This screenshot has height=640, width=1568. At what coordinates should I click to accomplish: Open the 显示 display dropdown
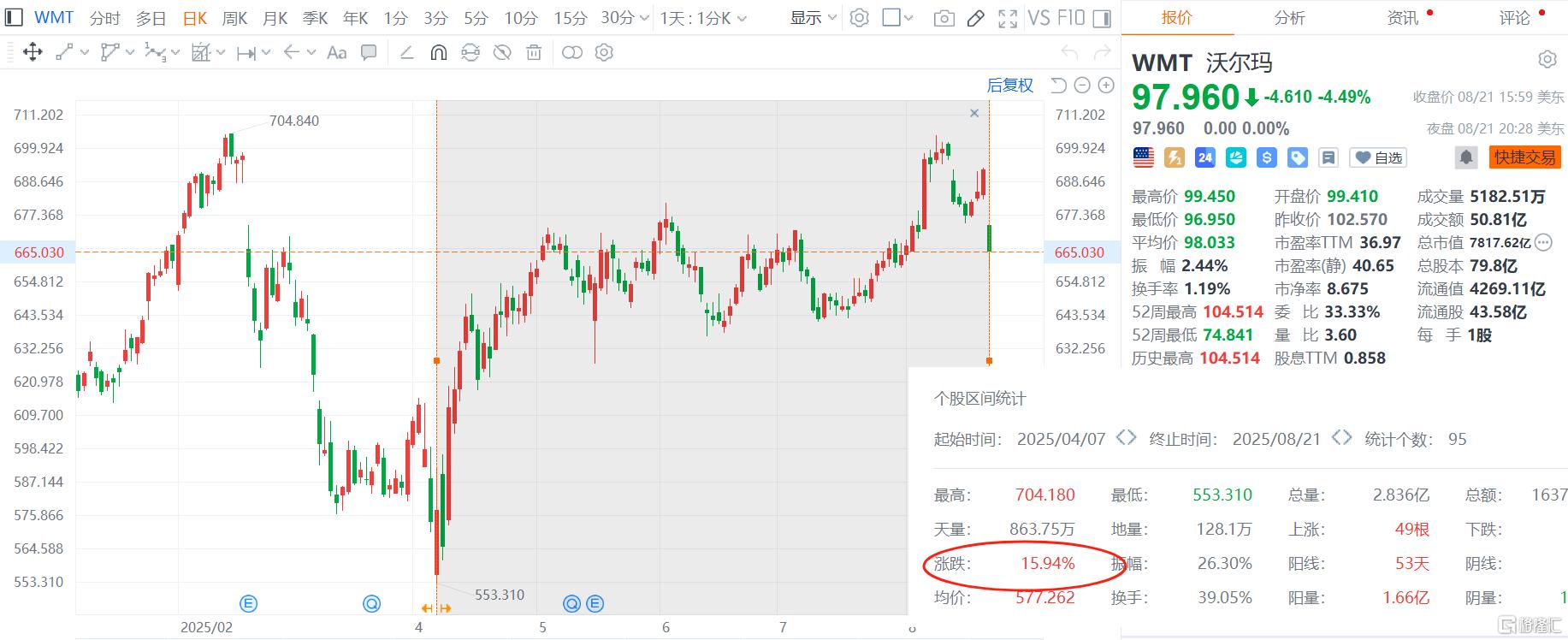click(812, 18)
